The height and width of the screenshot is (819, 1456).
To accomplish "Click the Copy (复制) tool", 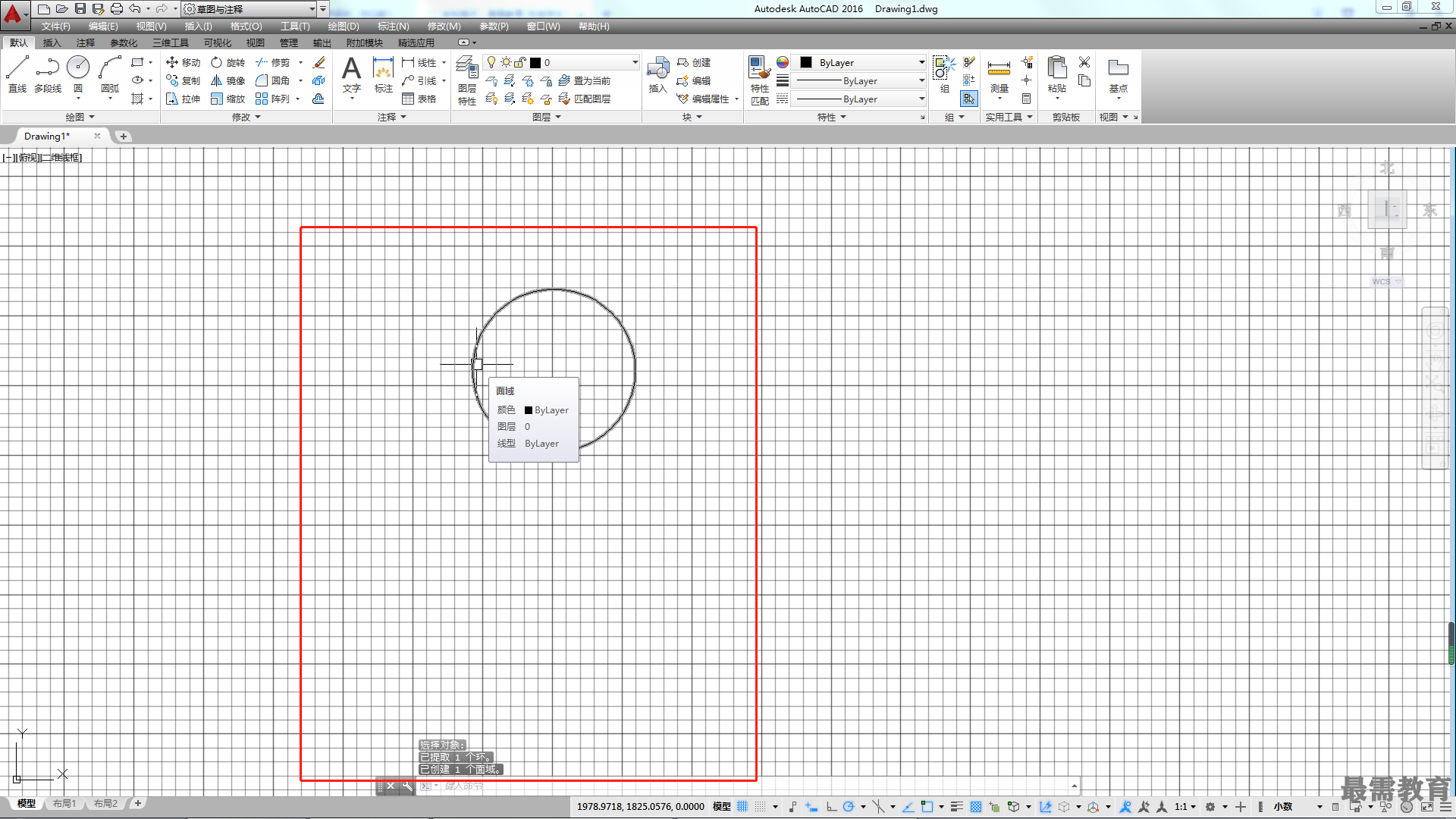I will [x=183, y=80].
